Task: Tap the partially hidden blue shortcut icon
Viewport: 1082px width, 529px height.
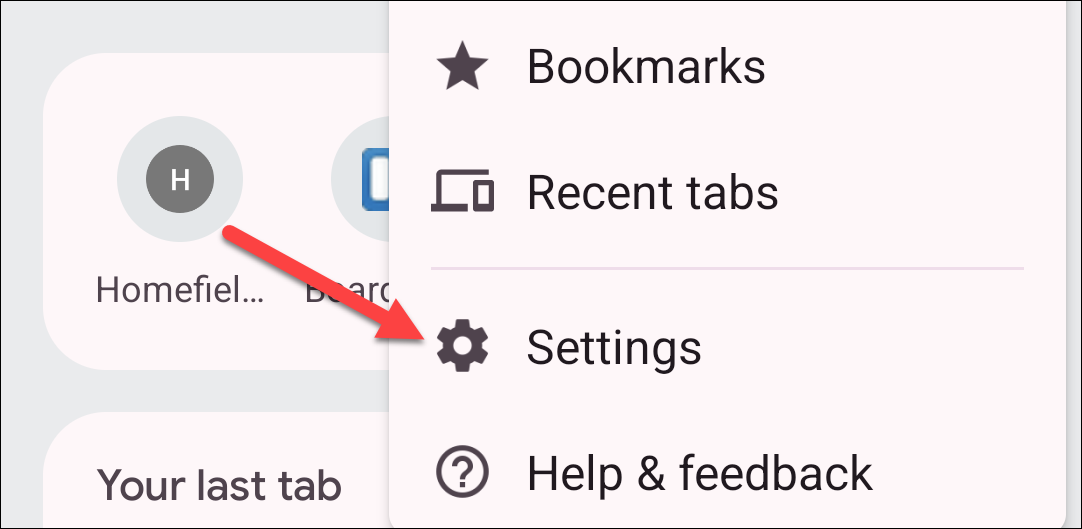Action: pos(375,179)
